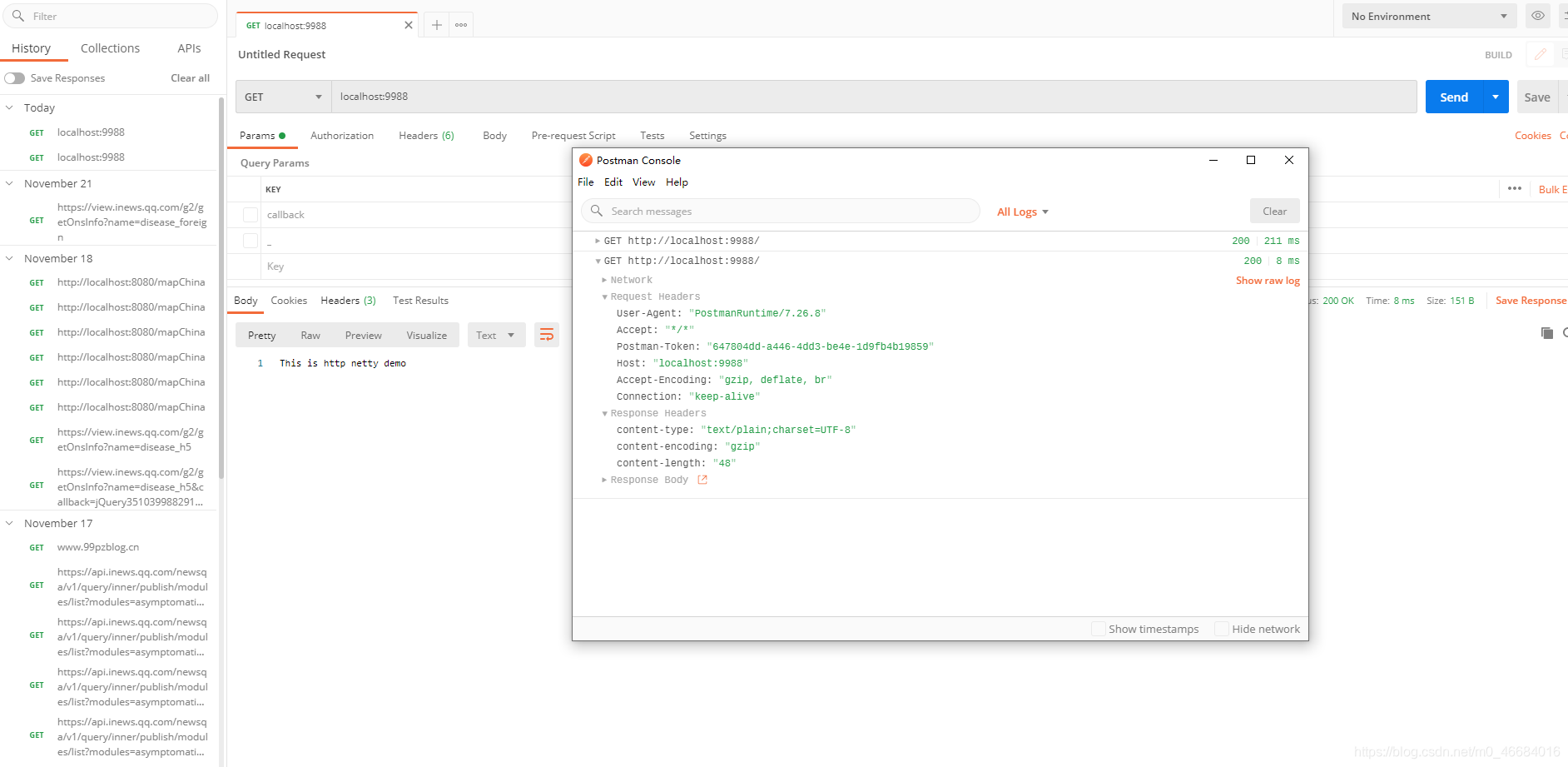
Task: Select the Preview response view
Action: coord(364,335)
